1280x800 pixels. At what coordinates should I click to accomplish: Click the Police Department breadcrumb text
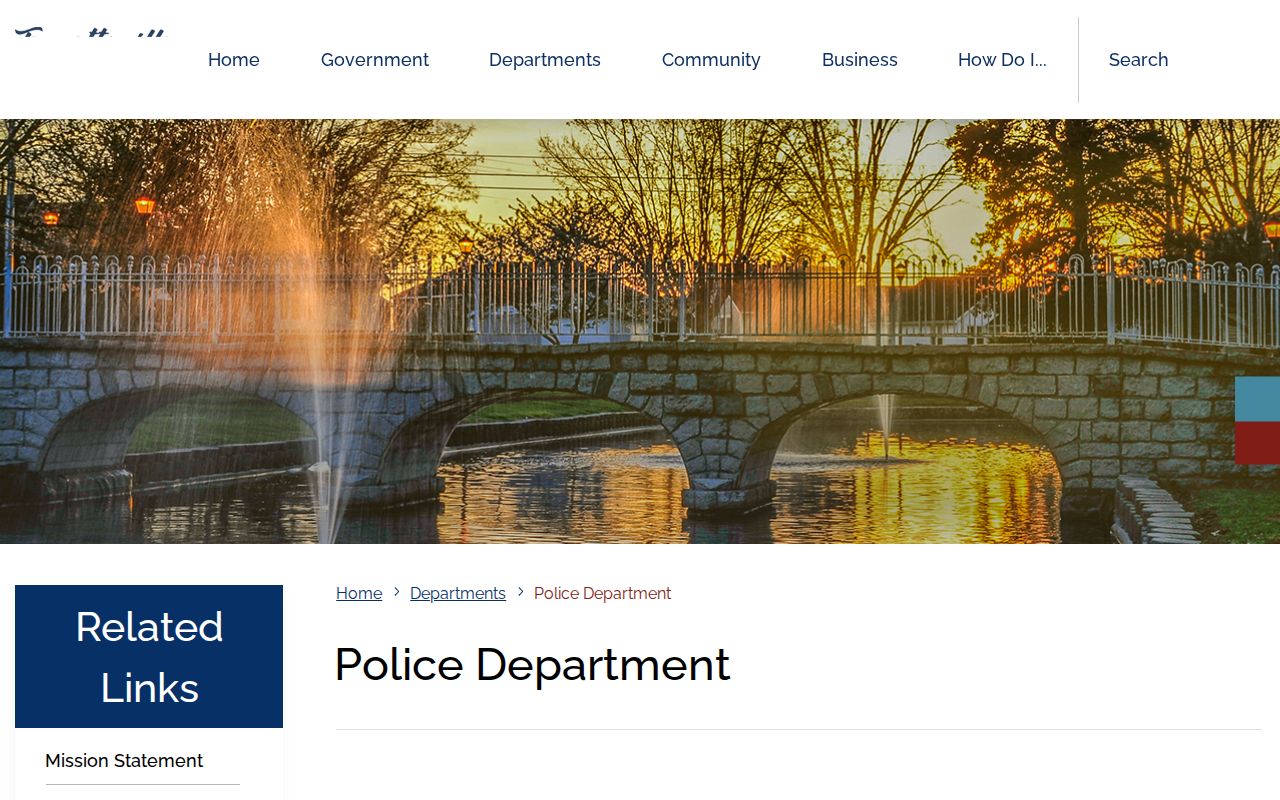click(x=602, y=593)
